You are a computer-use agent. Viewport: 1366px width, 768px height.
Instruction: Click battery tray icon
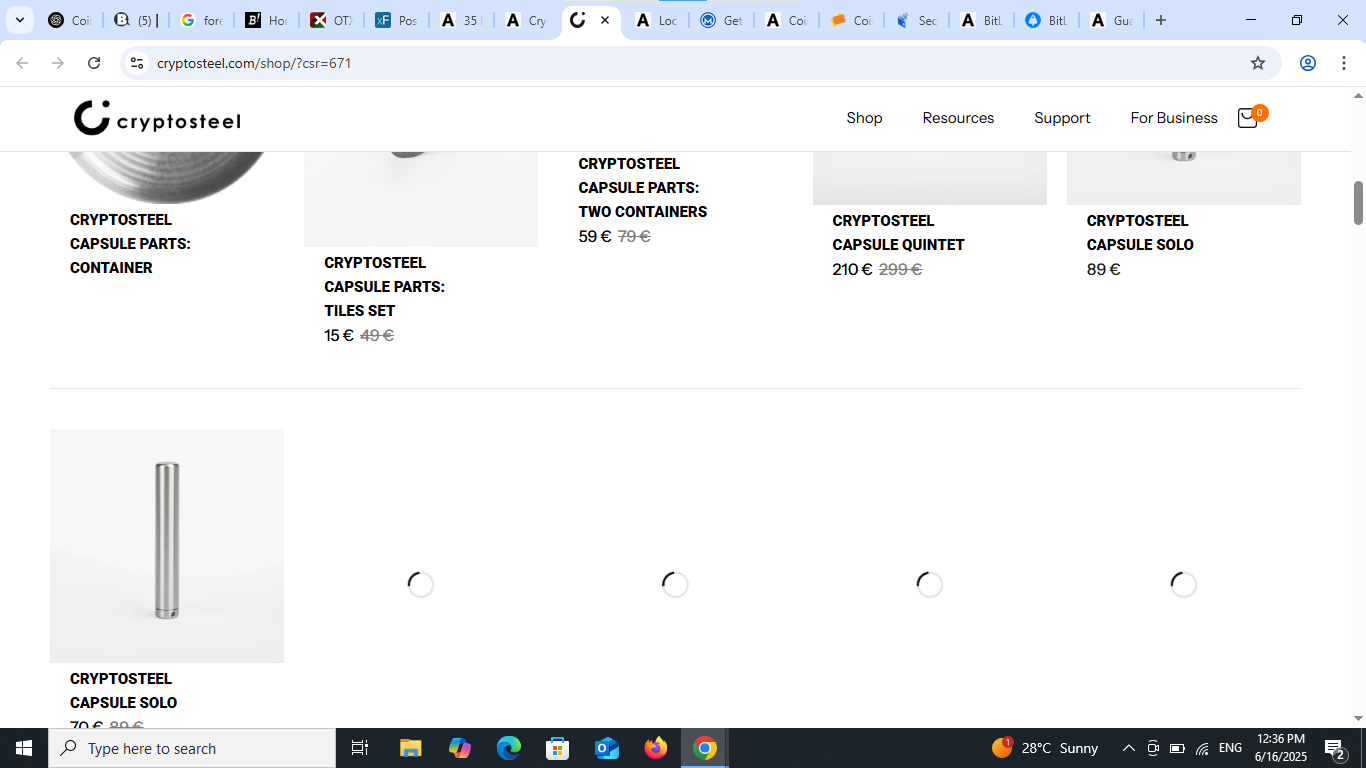click(x=1177, y=748)
